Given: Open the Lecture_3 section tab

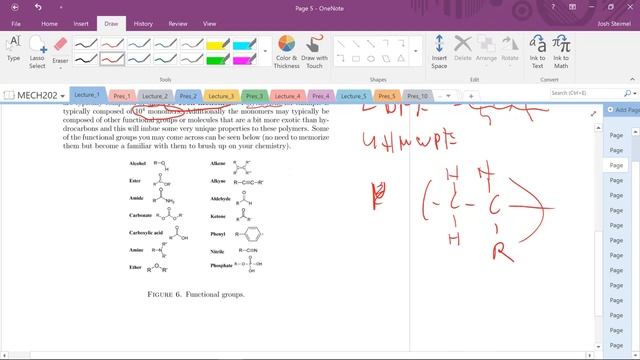Looking at the screenshot, I should pos(221,96).
